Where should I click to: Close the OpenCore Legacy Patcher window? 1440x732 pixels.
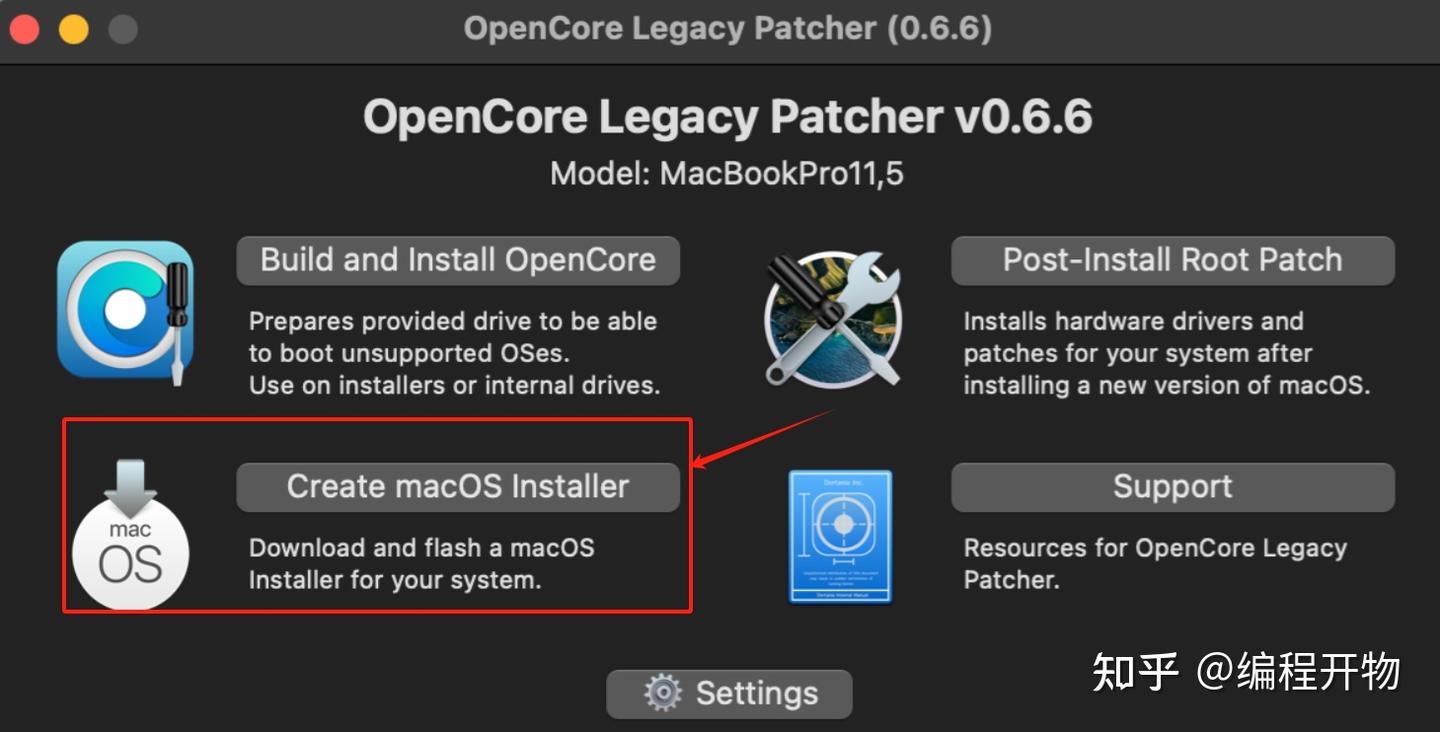25,29
